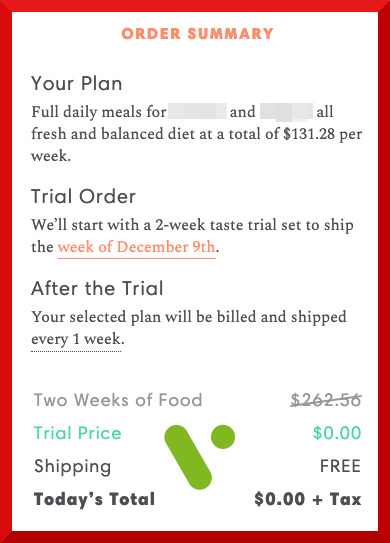Screen dimensions: 390x543
Task: Click the After the Trial heading
Action: click(97, 288)
